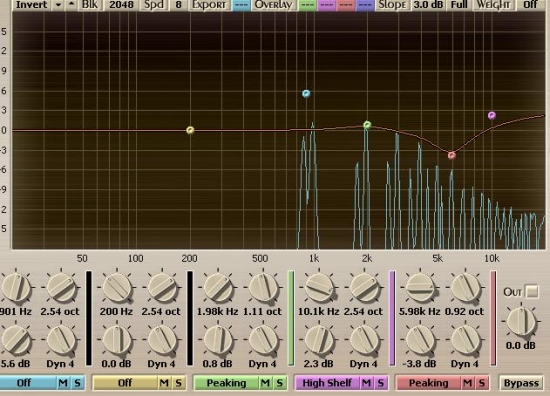Click the blue band Dyn 4 knob
Image resolution: width=550 pixels, height=396 pixels.
click(61, 340)
